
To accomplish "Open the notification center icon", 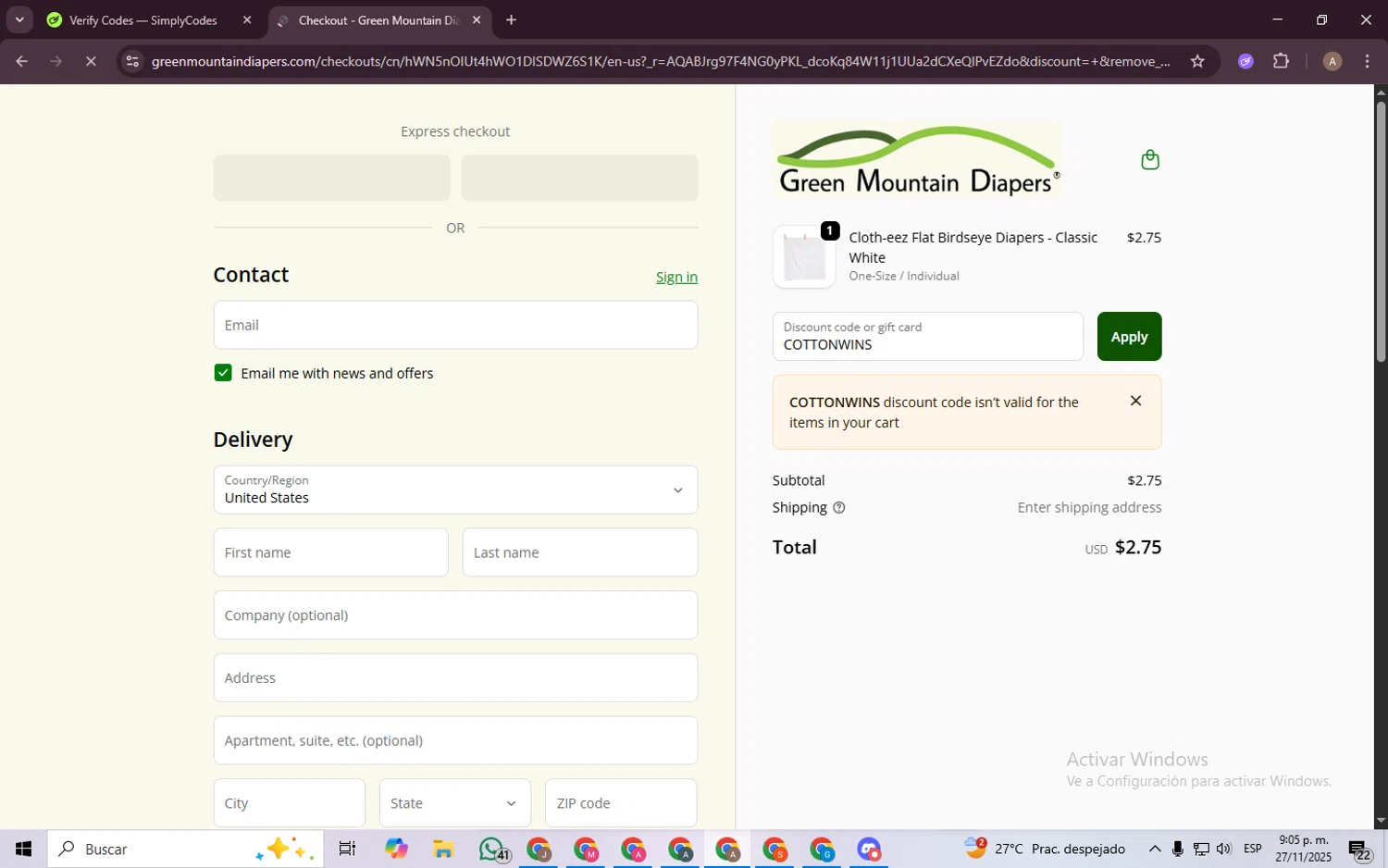I will click(1359, 849).
